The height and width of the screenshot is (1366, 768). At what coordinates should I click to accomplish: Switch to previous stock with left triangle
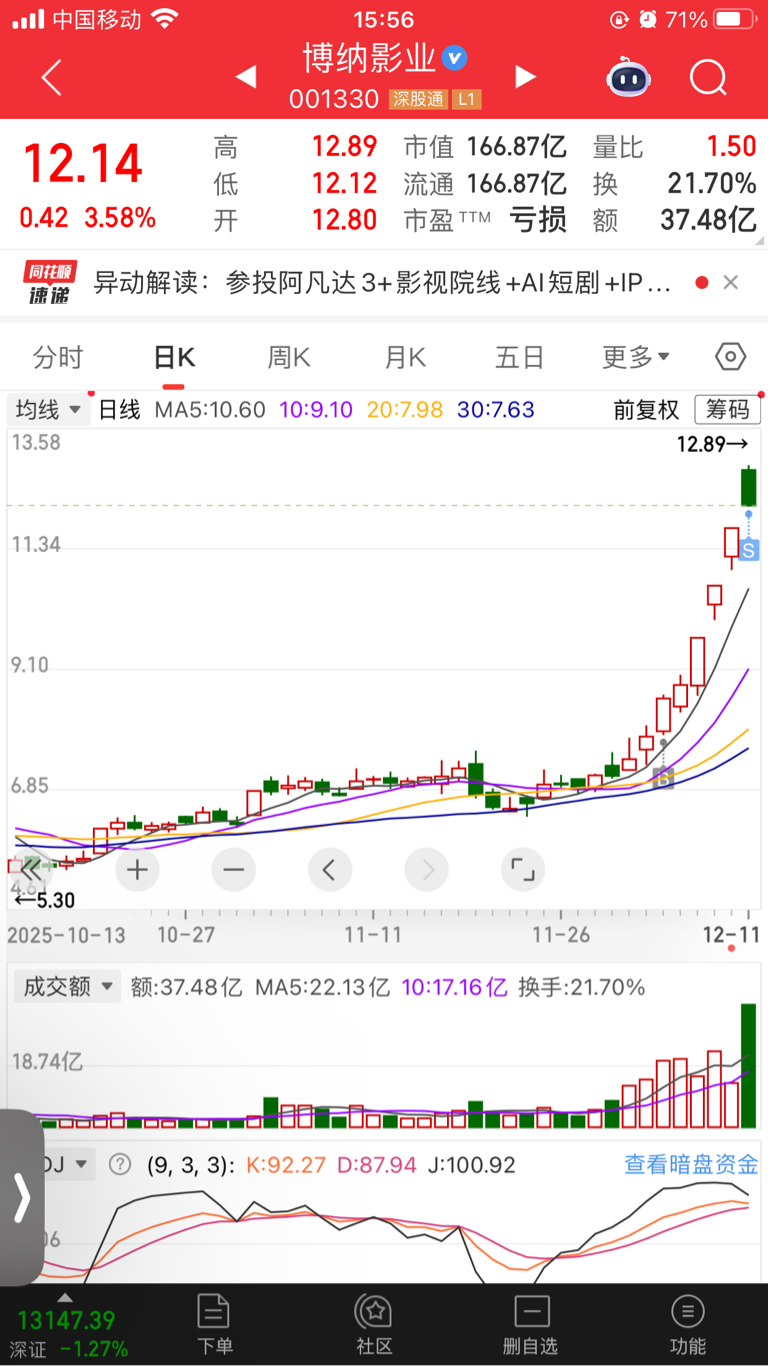tap(245, 77)
